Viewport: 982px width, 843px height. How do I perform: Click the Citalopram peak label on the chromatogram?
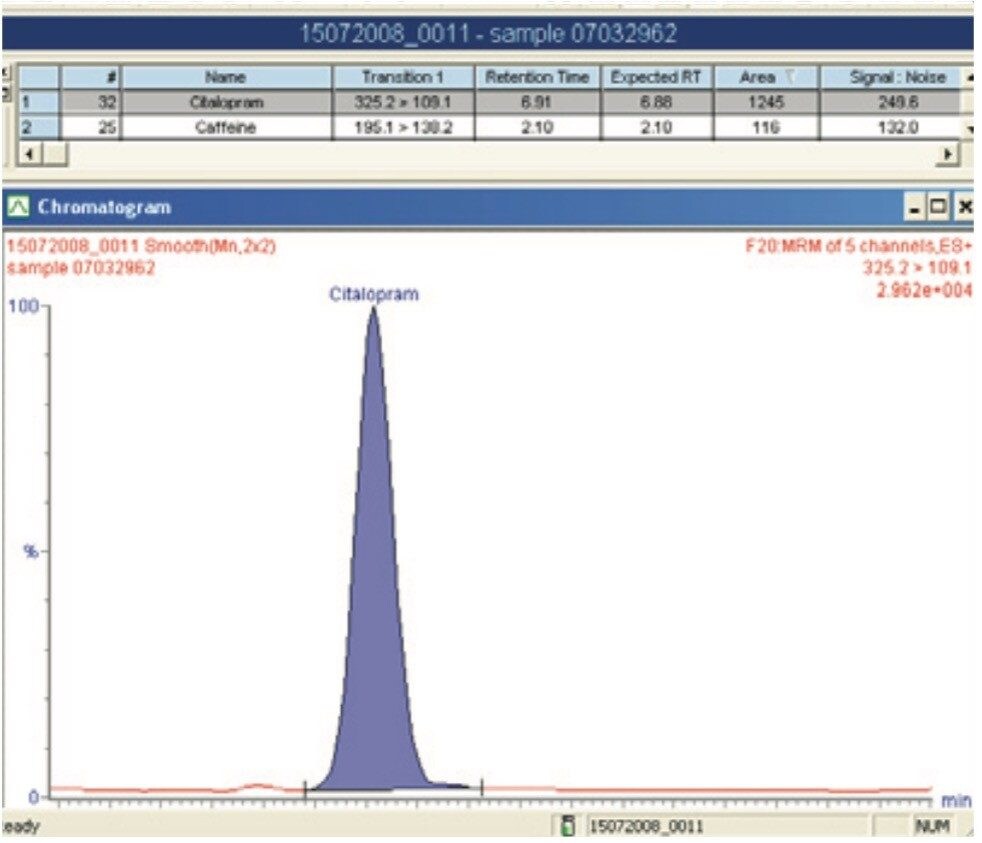pos(374,293)
